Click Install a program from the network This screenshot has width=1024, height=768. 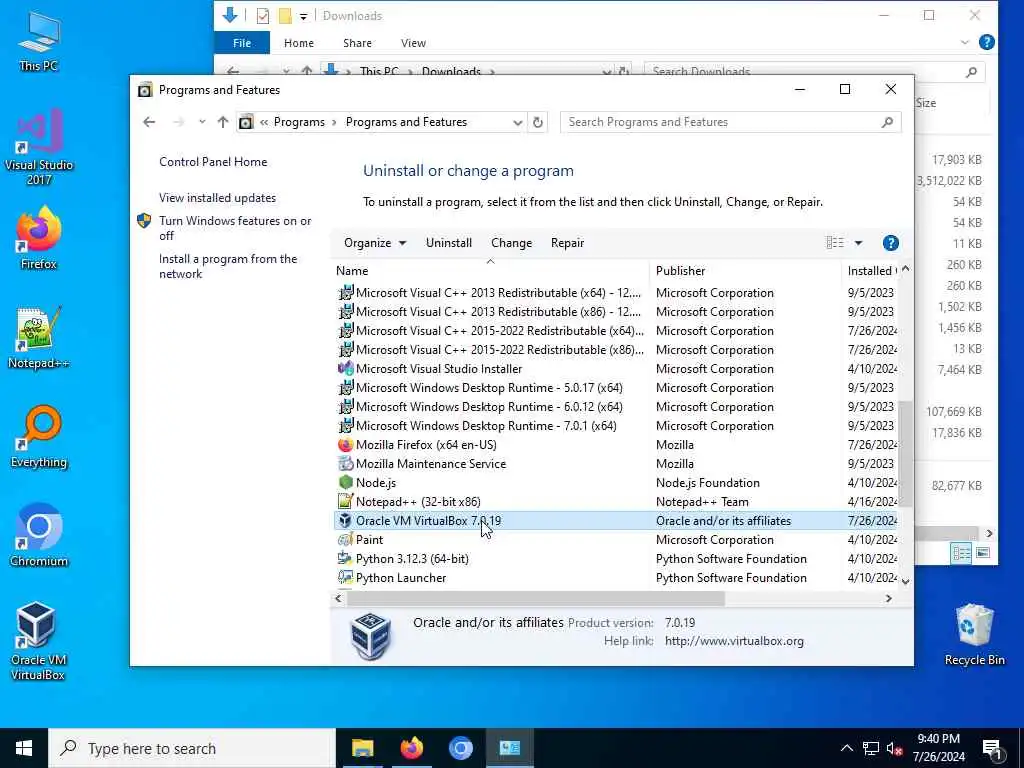click(x=228, y=266)
